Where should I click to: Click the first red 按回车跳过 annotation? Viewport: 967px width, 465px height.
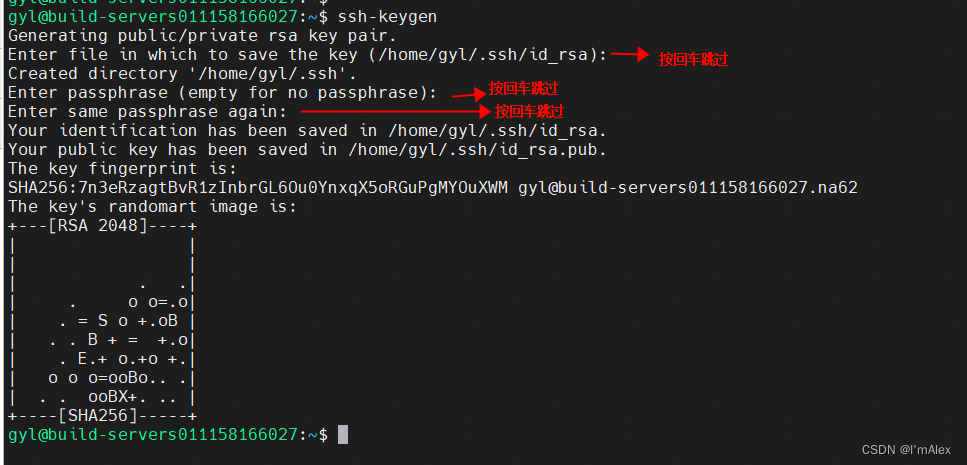(x=693, y=59)
